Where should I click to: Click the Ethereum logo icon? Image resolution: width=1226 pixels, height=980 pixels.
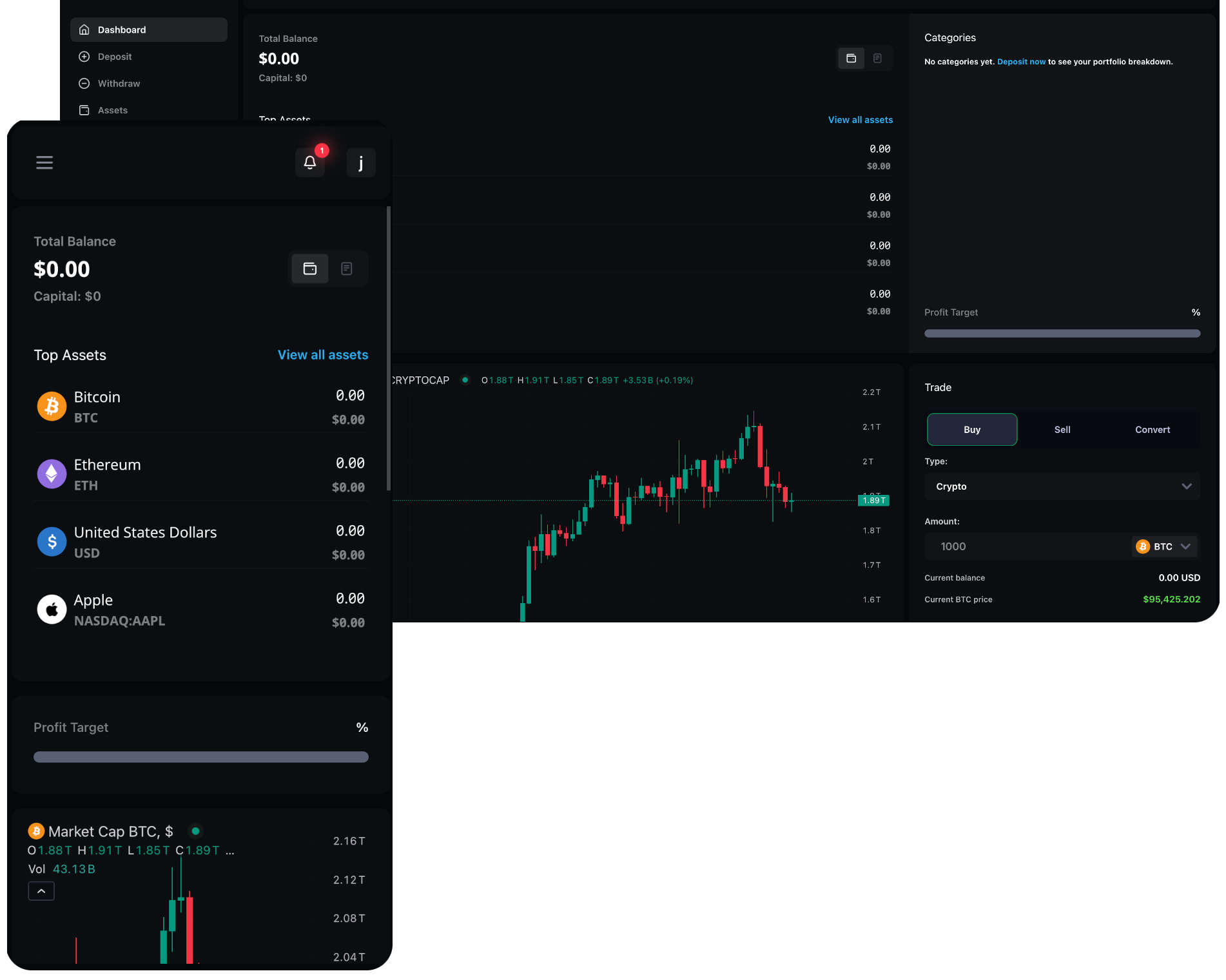tap(52, 474)
